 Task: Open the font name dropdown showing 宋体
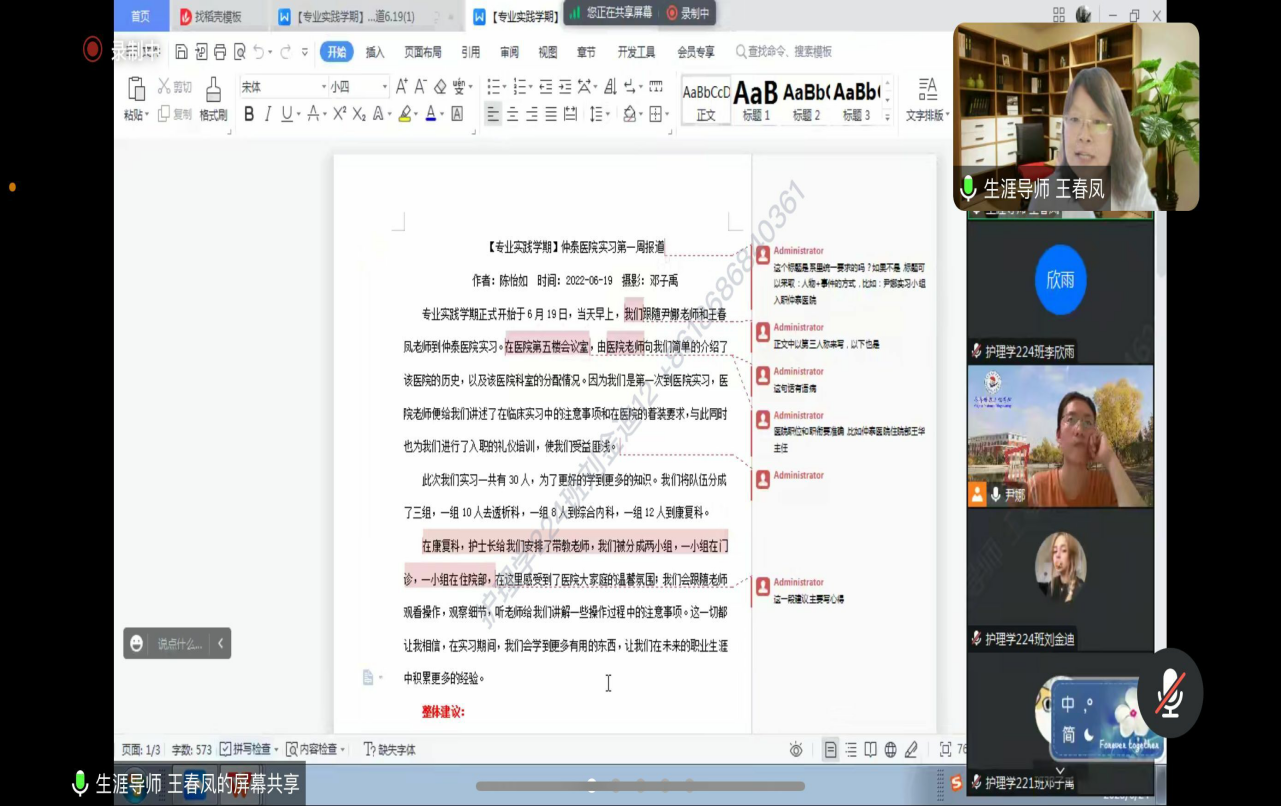tap(282, 87)
